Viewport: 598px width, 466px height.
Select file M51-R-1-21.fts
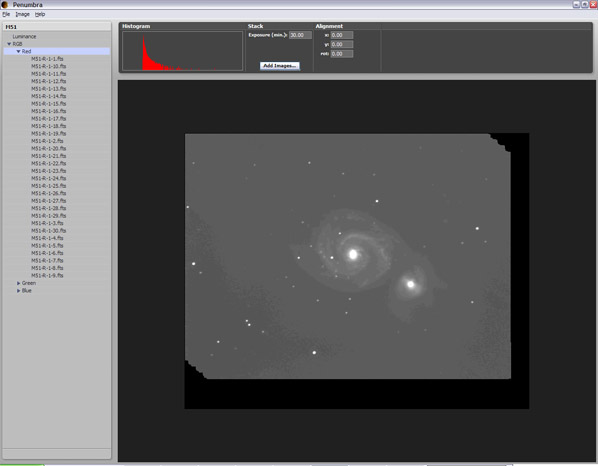[48, 156]
